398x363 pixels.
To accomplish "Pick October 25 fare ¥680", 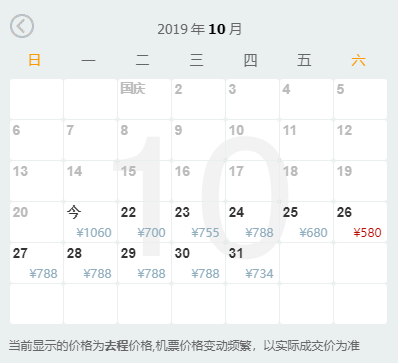I will pyautogui.click(x=306, y=222).
